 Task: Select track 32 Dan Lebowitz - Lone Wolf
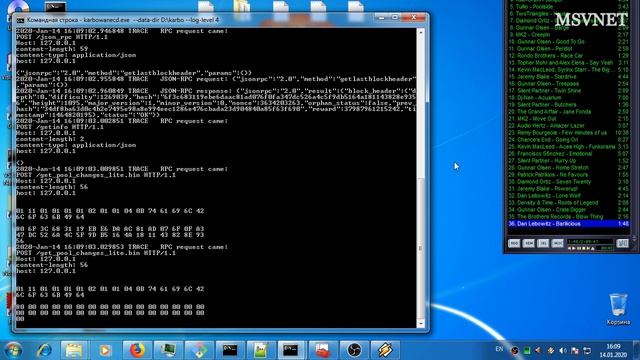pyautogui.click(x=569, y=196)
